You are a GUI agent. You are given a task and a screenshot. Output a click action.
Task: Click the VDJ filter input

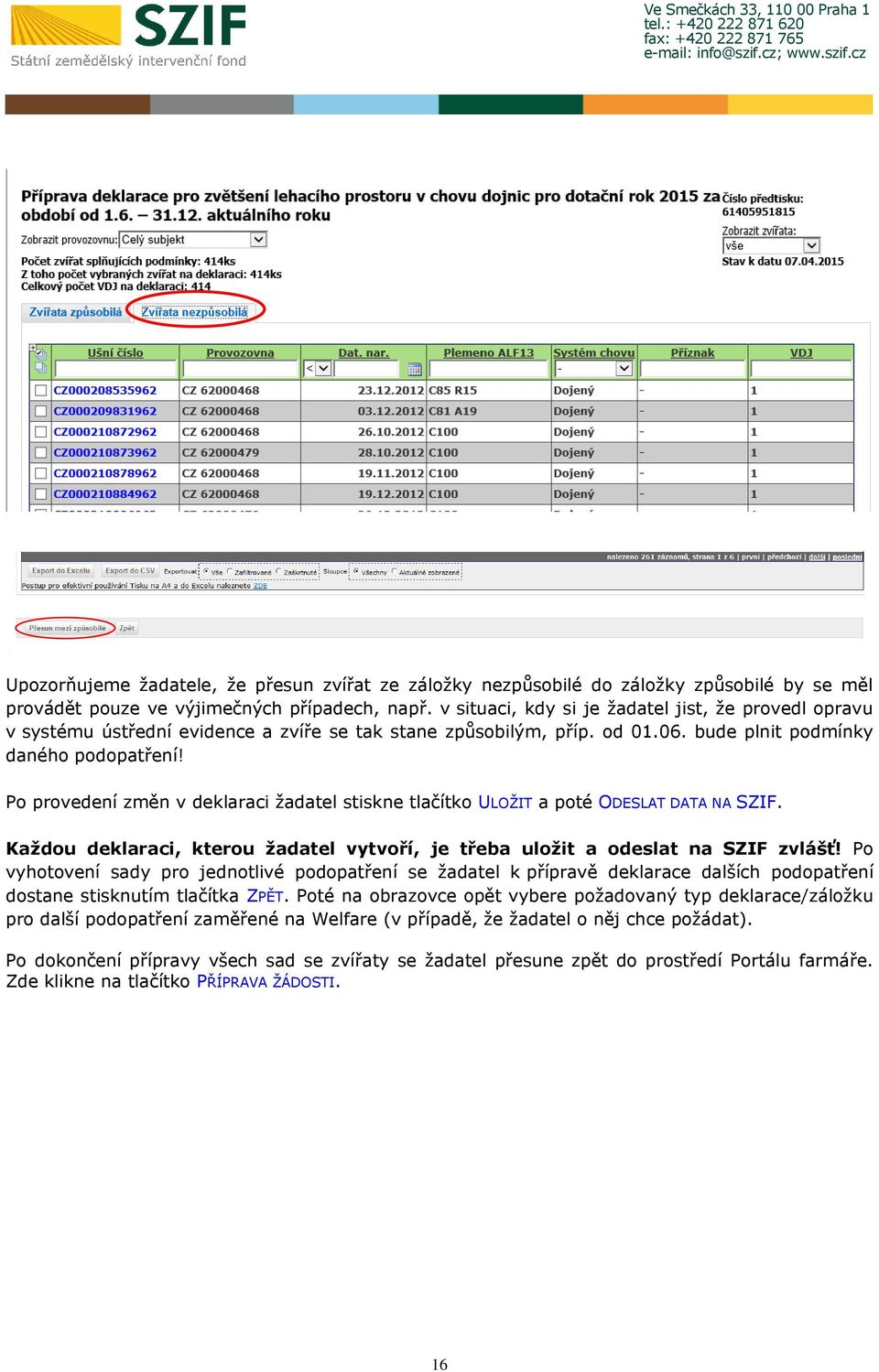(x=801, y=369)
